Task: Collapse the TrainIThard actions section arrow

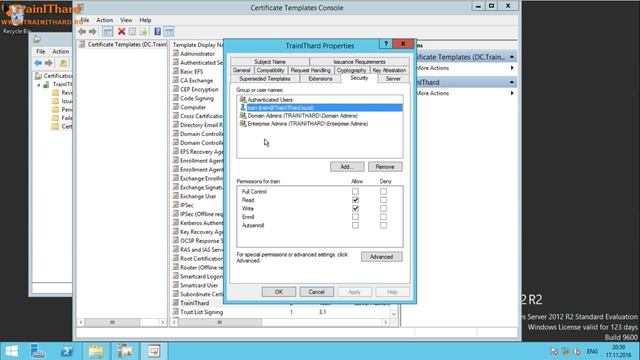Action: [x=511, y=82]
